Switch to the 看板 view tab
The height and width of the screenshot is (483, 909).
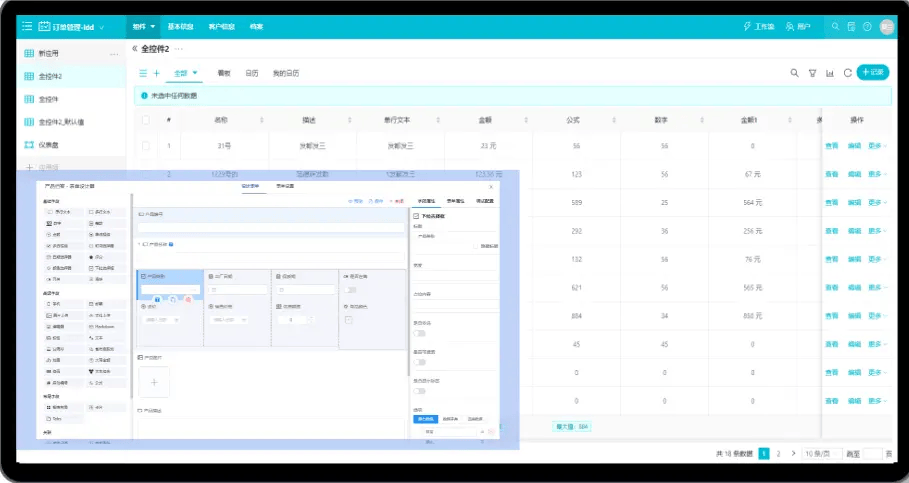[x=224, y=73]
